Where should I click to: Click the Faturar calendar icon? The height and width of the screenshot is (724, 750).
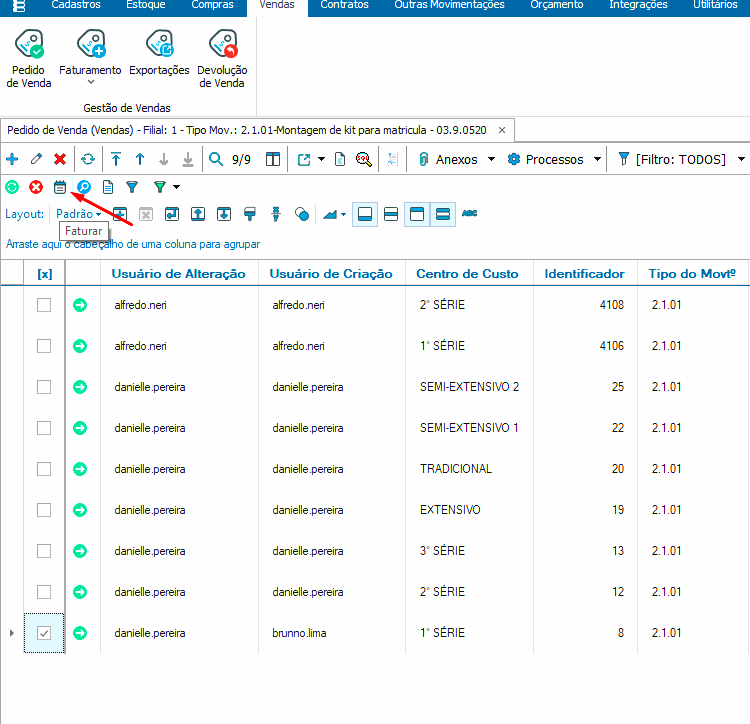point(60,187)
